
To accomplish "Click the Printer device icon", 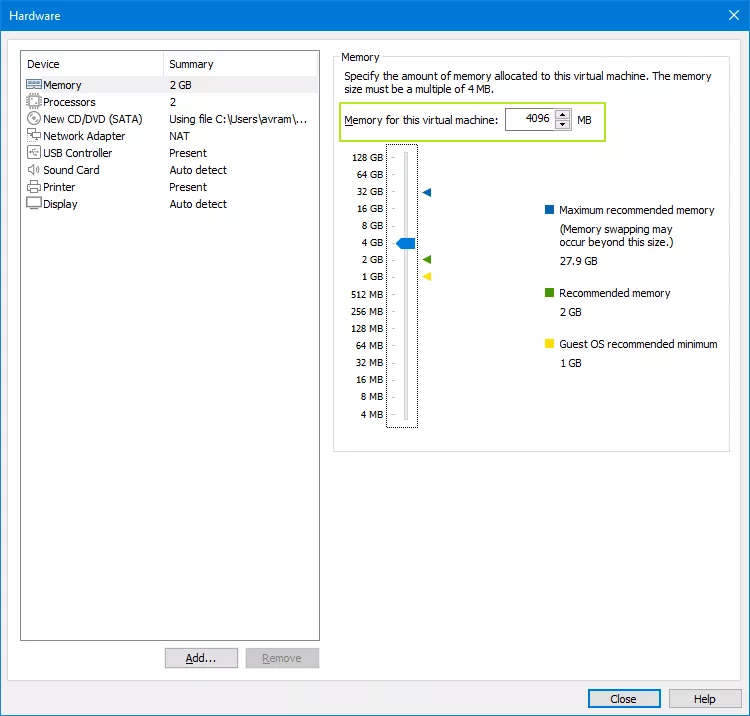I will 34,187.
